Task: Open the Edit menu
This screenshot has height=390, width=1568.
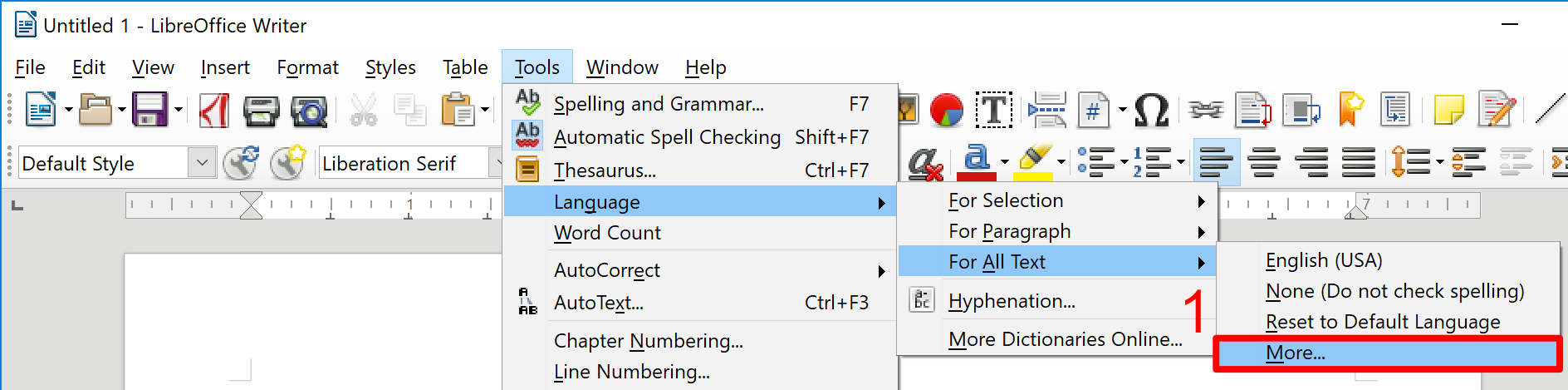Action: coord(89,67)
